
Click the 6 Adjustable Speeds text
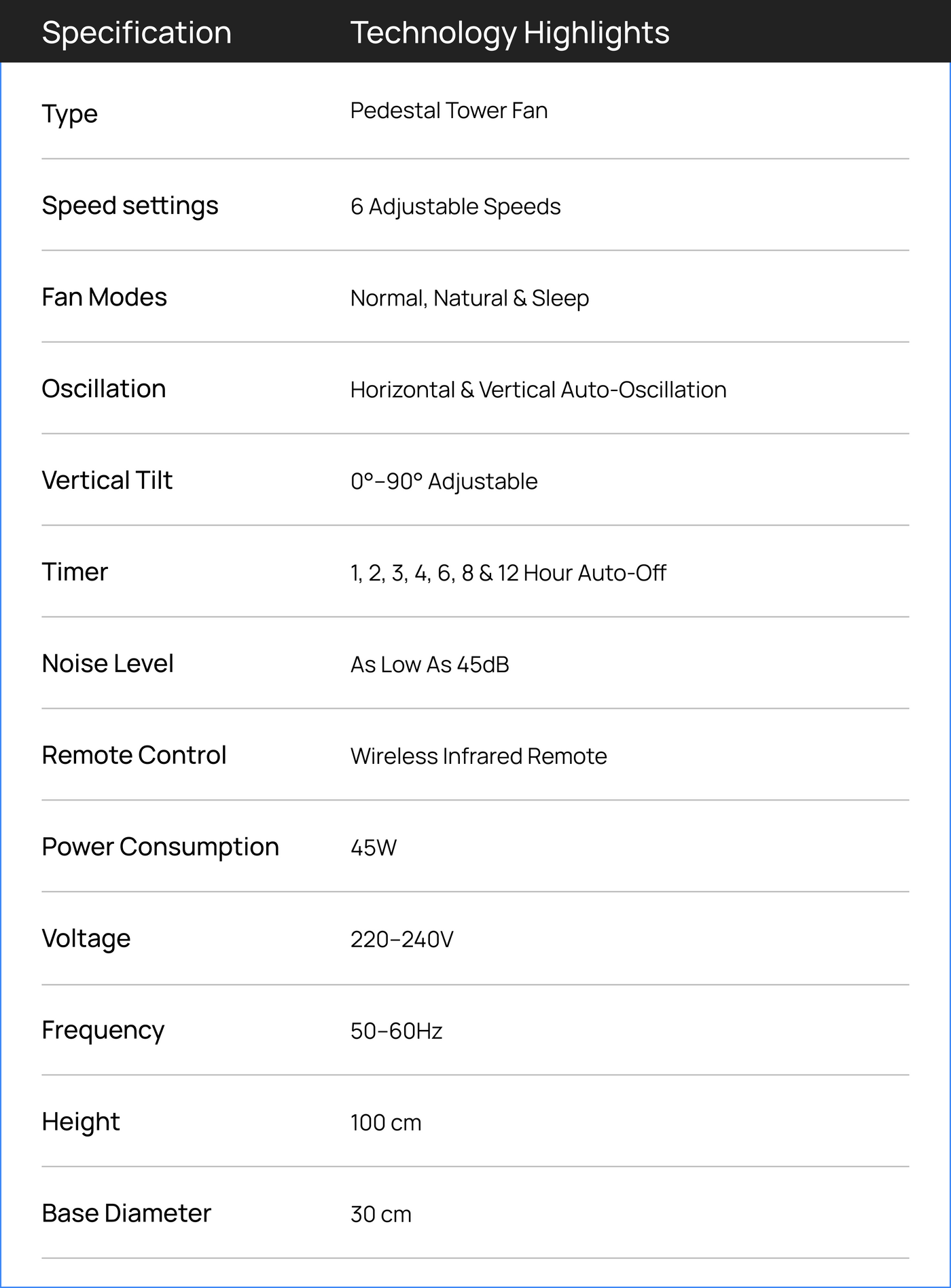[455, 206]
